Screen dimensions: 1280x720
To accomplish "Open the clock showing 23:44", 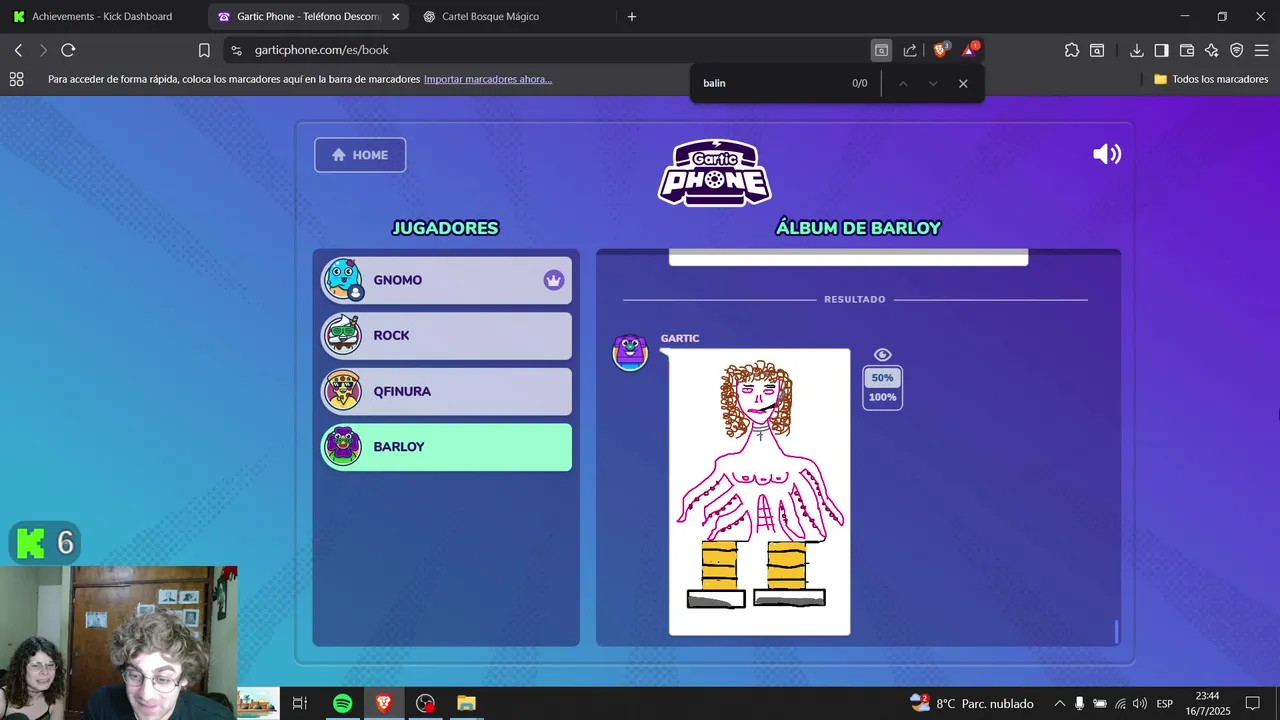I will [x=1207, y=703].
